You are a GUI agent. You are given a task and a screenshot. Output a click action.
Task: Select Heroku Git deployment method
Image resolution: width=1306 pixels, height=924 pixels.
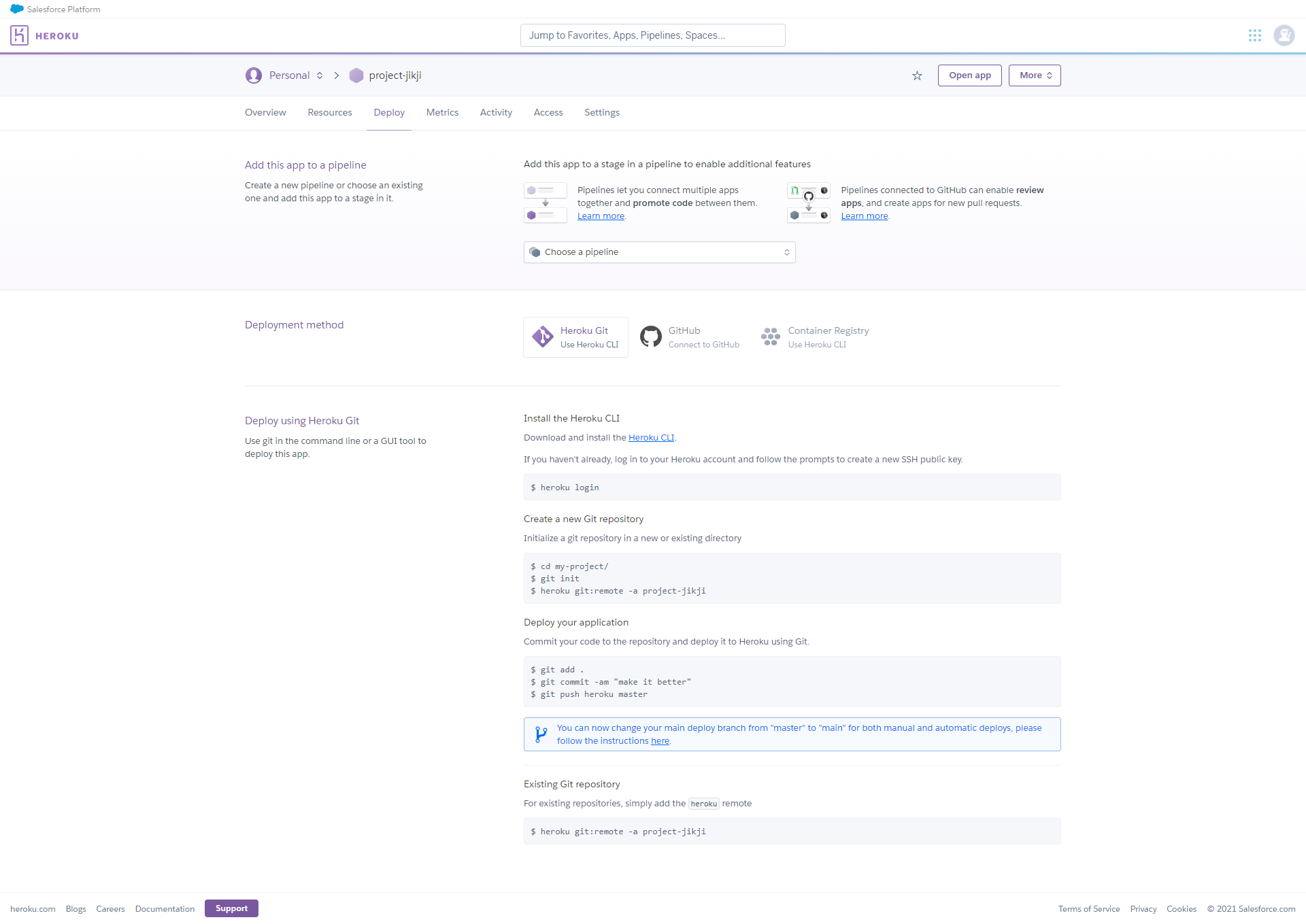[x=575, y=337]
